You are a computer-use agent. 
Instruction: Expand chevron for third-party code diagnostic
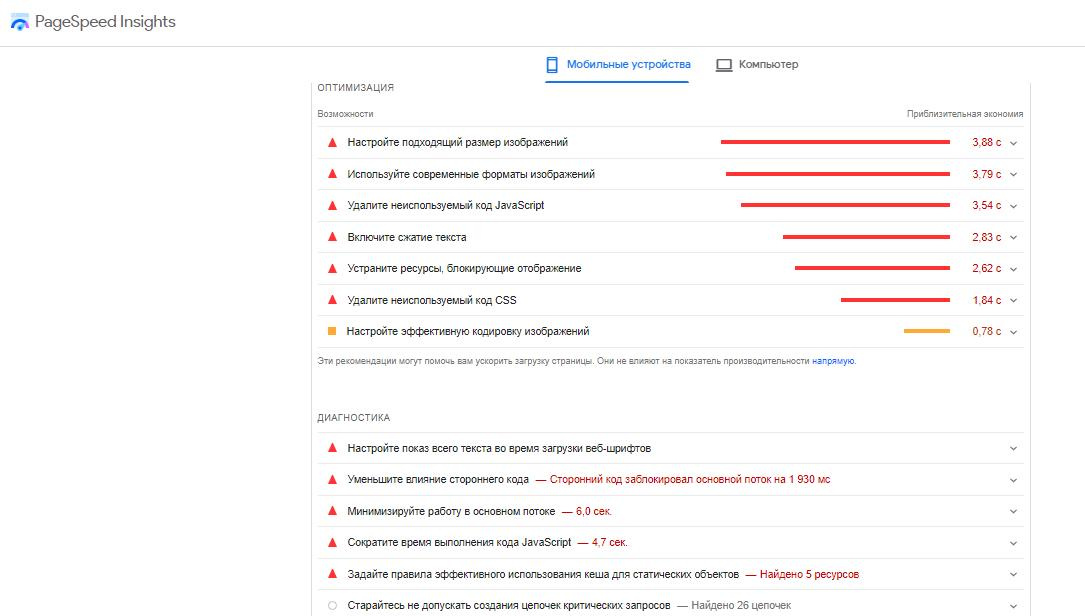(1013, 480)
